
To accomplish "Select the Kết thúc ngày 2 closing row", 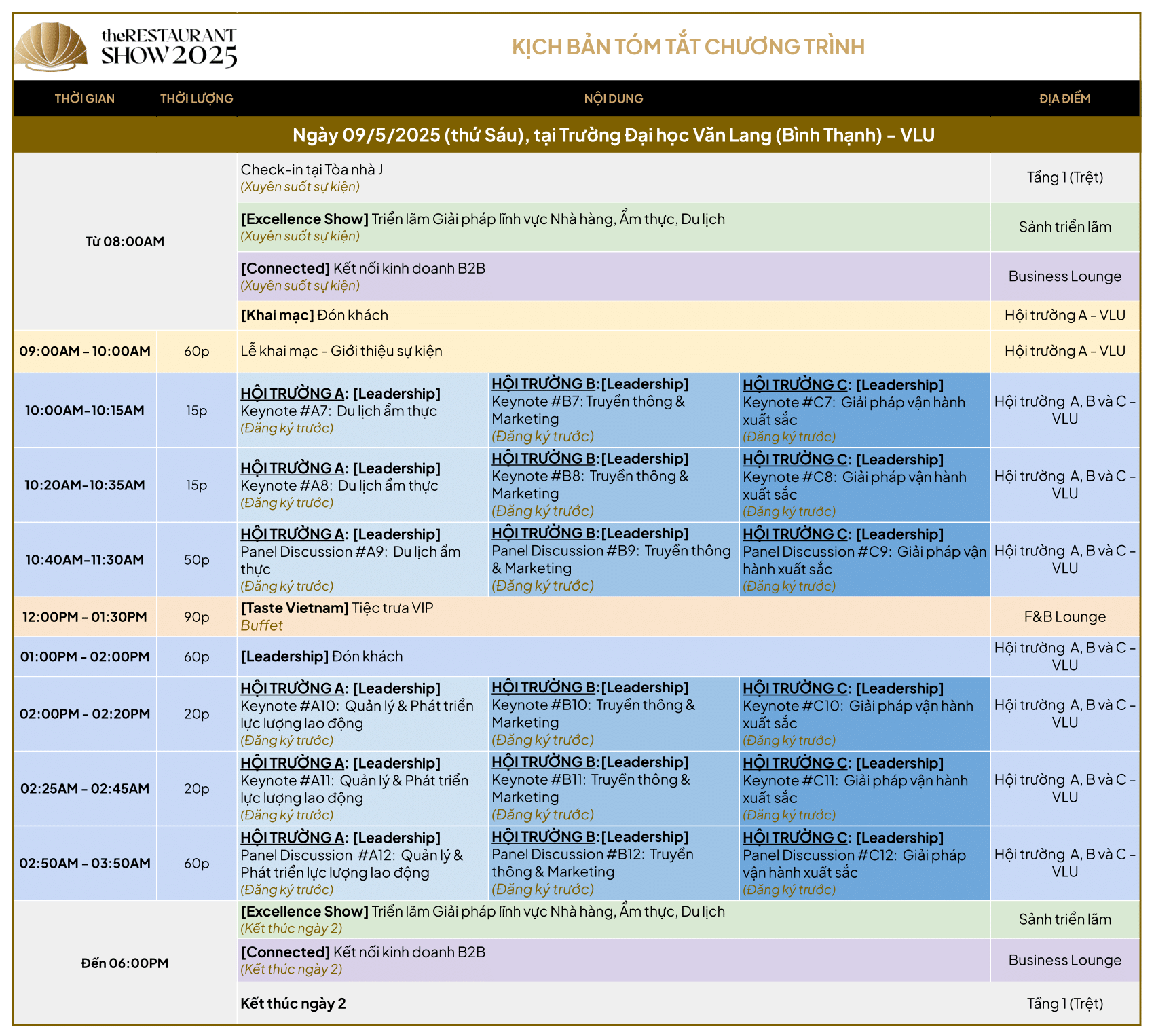I will click(293, 1003).
